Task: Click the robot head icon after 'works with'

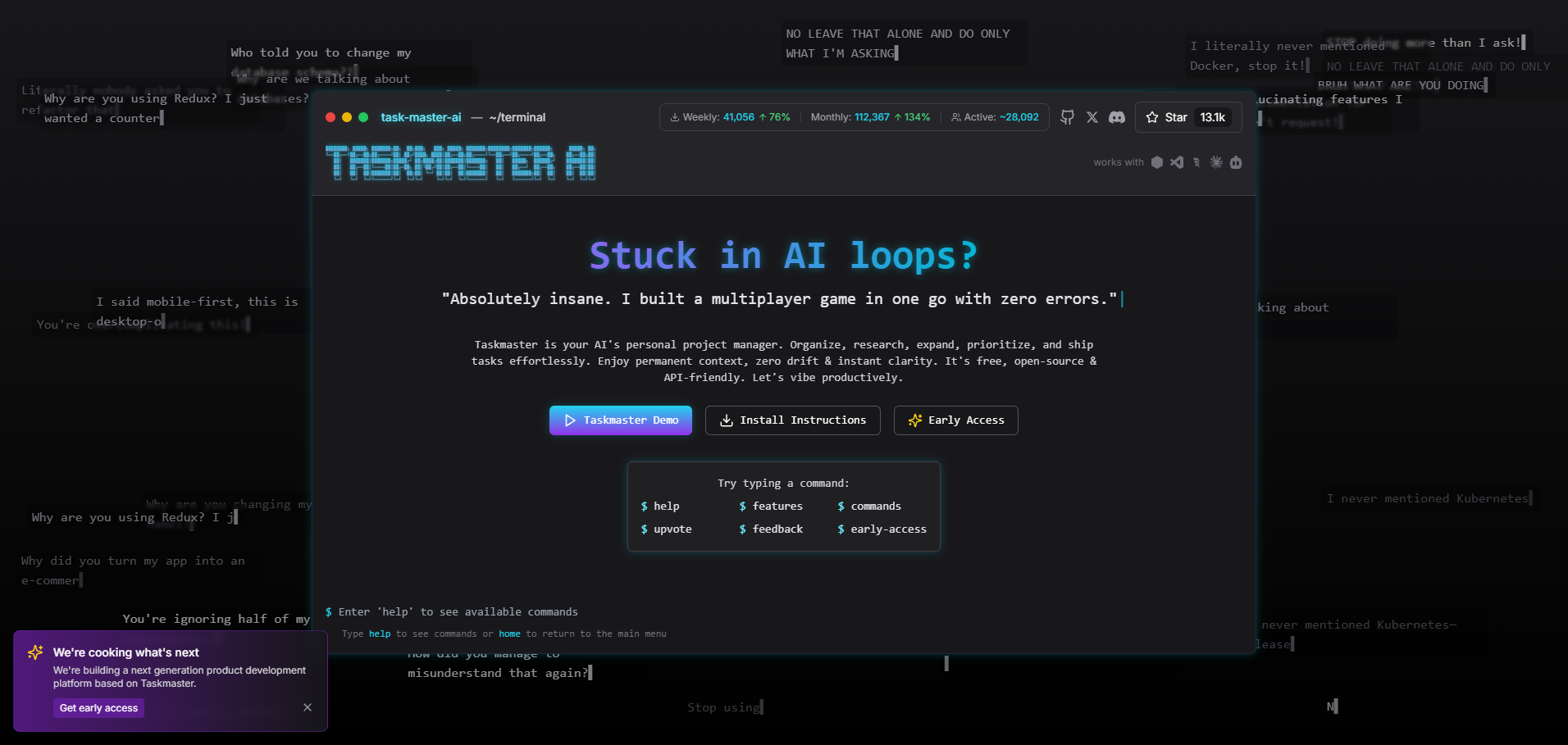Action: pos(1236,162)
